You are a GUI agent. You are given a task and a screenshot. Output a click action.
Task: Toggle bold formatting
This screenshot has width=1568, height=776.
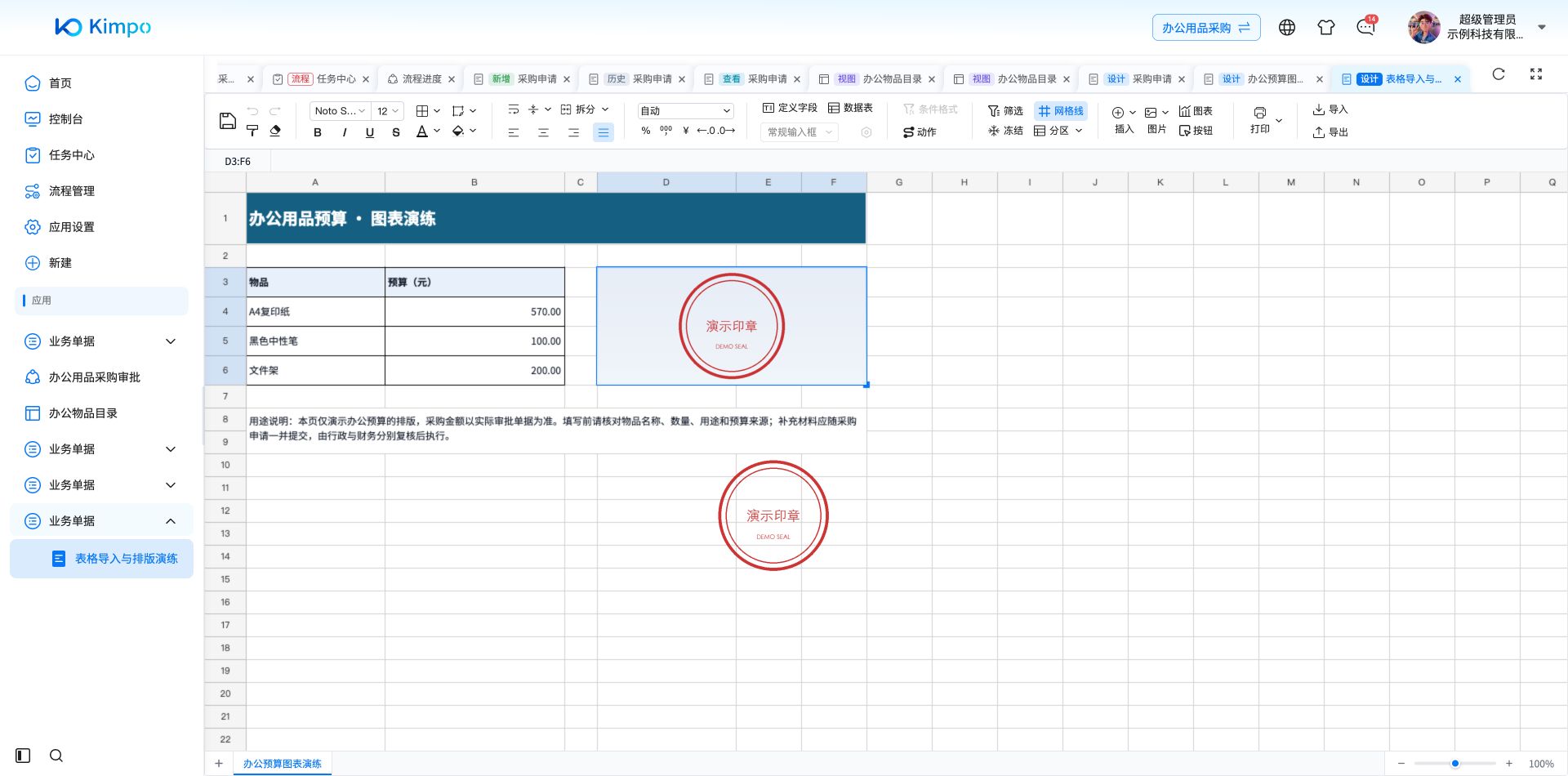click(318, 132)
